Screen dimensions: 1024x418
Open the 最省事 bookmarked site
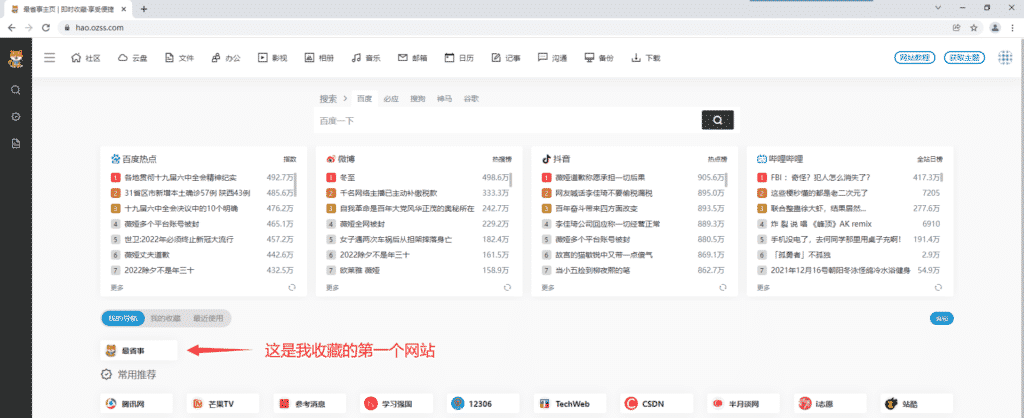pos(138,350)
